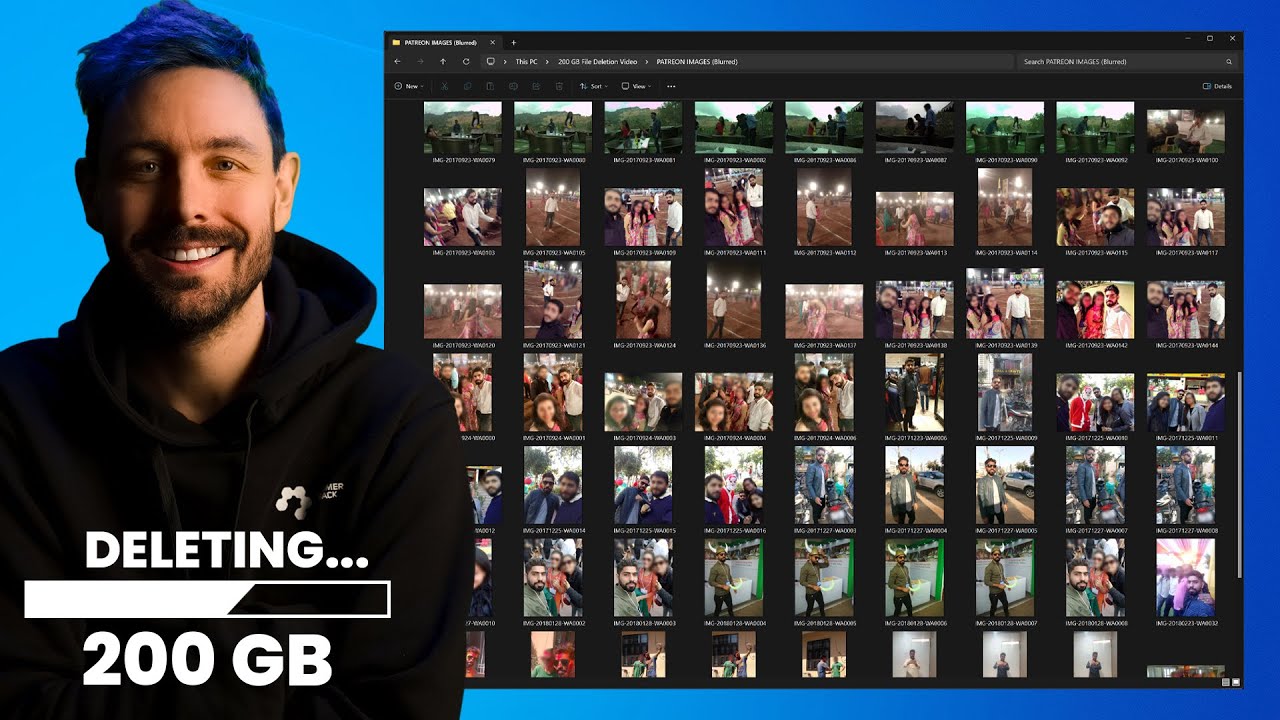Open the New dropdown menu
This screenshot has height=720, width=1280.
pos(409,87)
